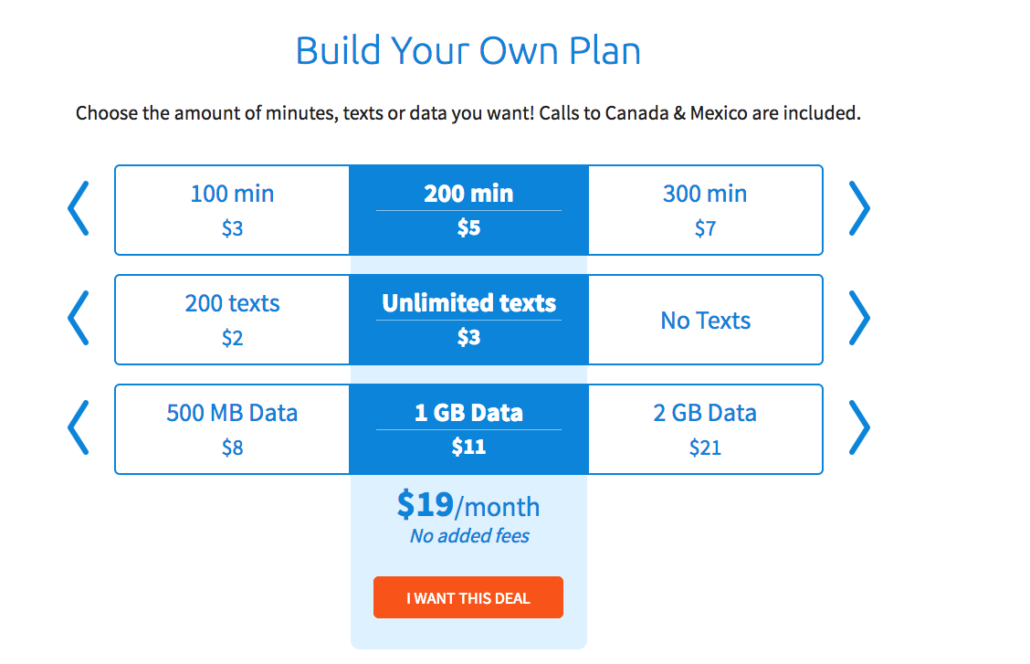
Task: Choose the 500 MB Data option
Action: (x=232, y=428)
